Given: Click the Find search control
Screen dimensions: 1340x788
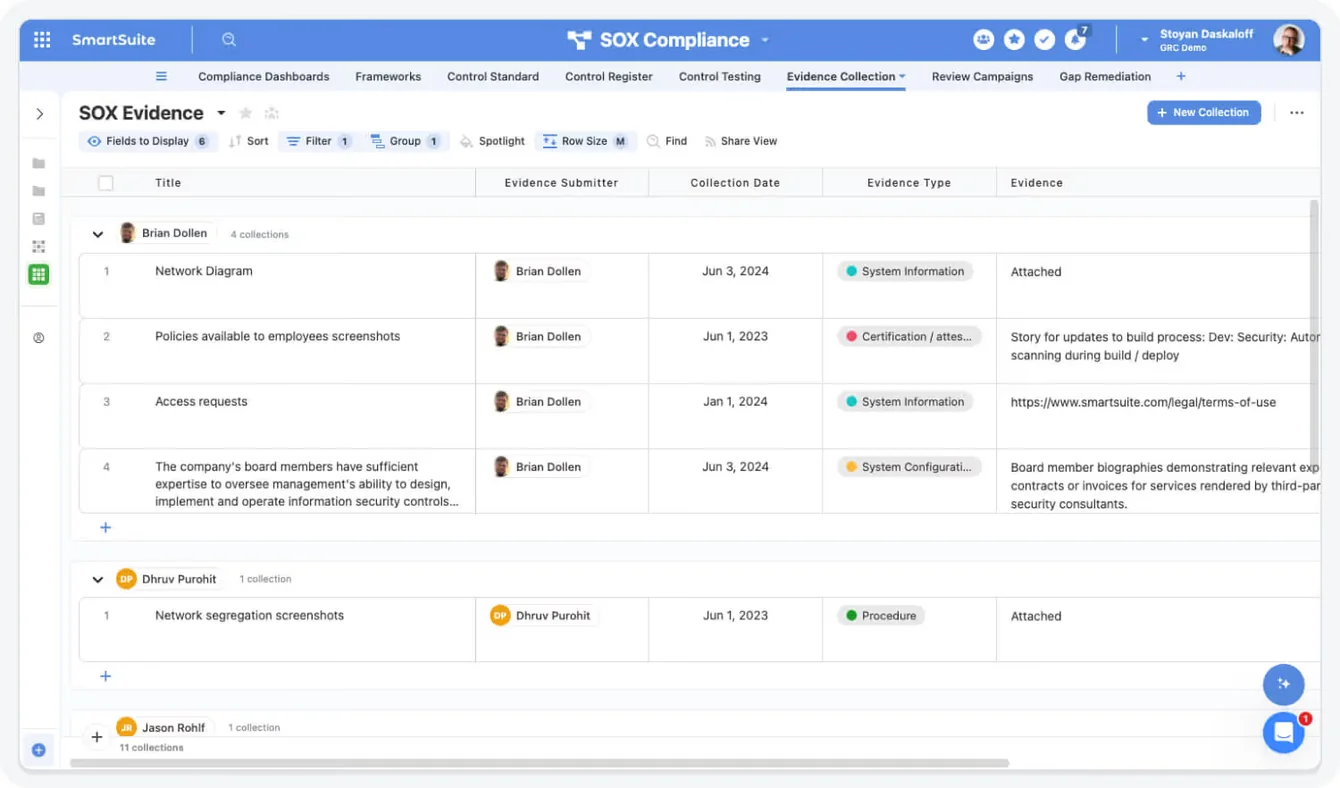Looking at the screenshot, I should pos(667,142).
